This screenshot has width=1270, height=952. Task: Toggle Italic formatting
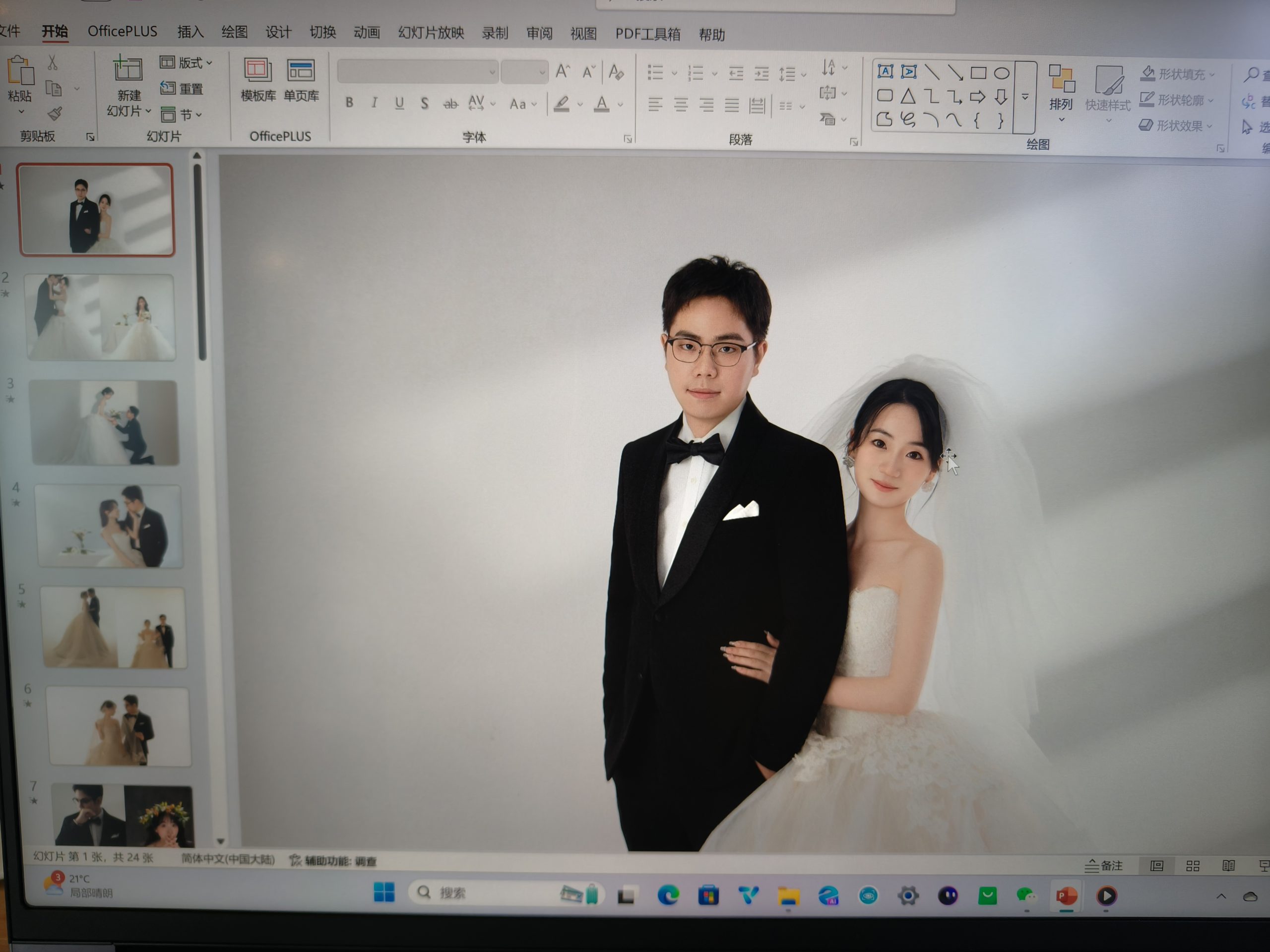375,103
